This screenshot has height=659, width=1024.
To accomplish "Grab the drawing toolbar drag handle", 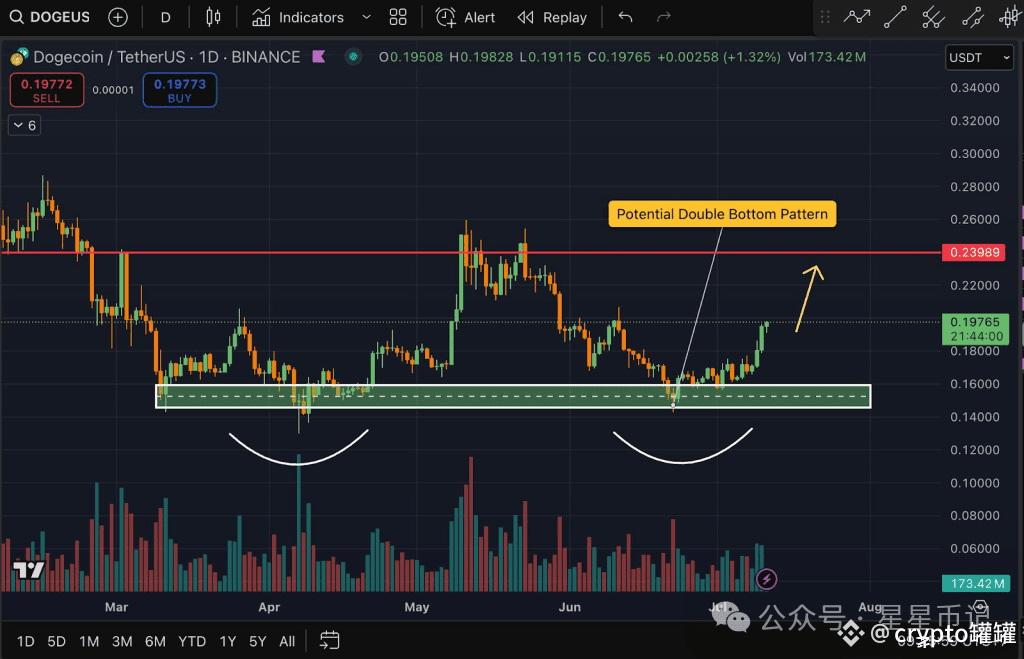I will click(x=825, y=17).
